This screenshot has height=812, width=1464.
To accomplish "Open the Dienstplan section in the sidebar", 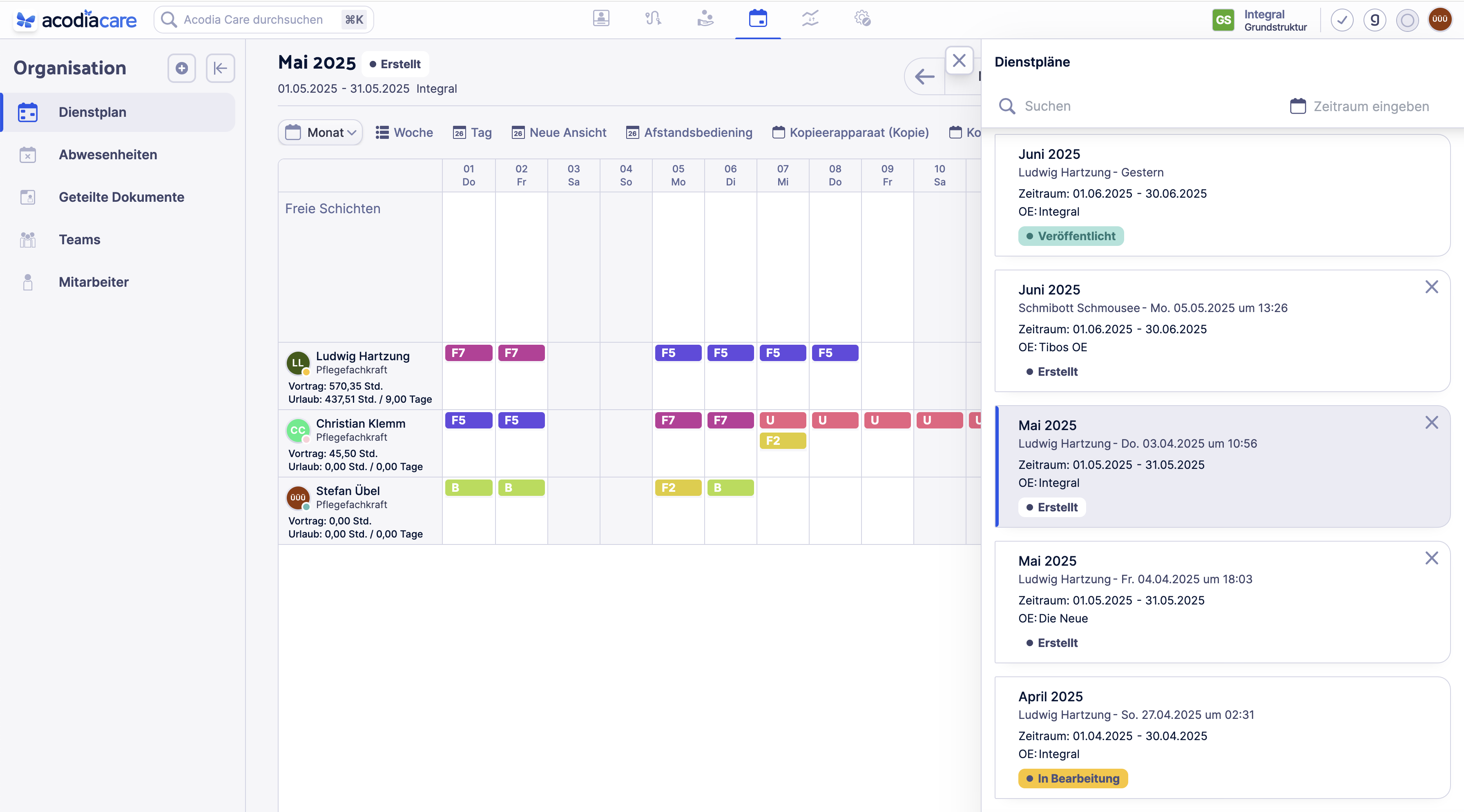I will coord(93,112).
